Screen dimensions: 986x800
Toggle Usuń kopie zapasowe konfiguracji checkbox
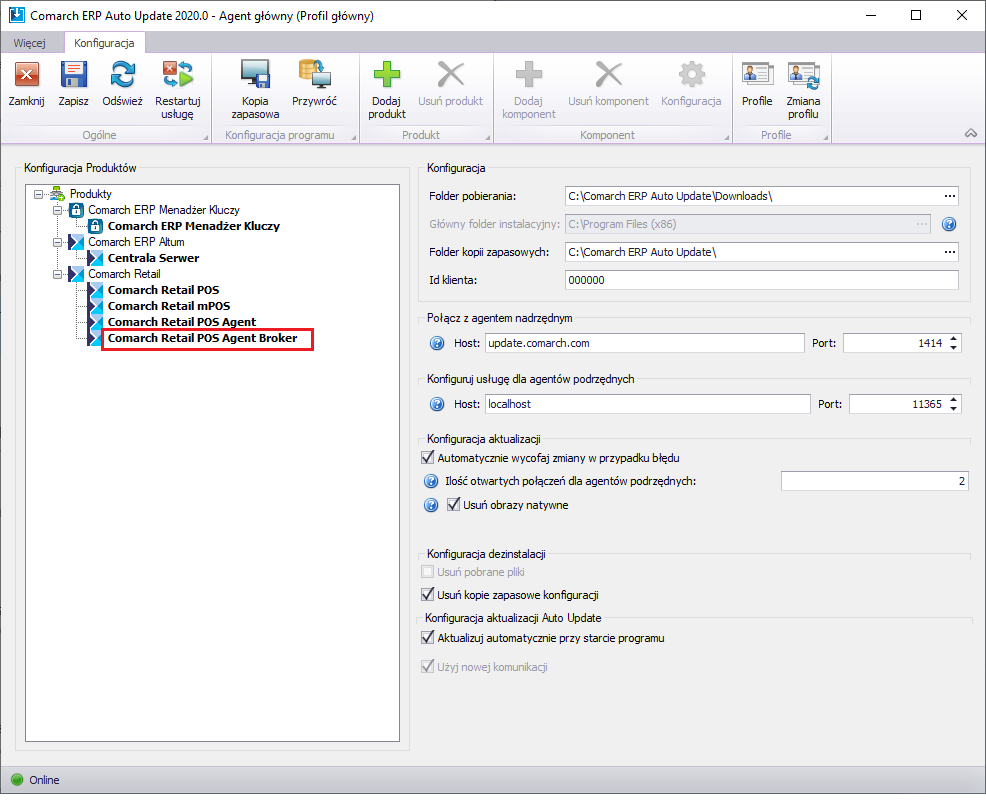[428, 594]
